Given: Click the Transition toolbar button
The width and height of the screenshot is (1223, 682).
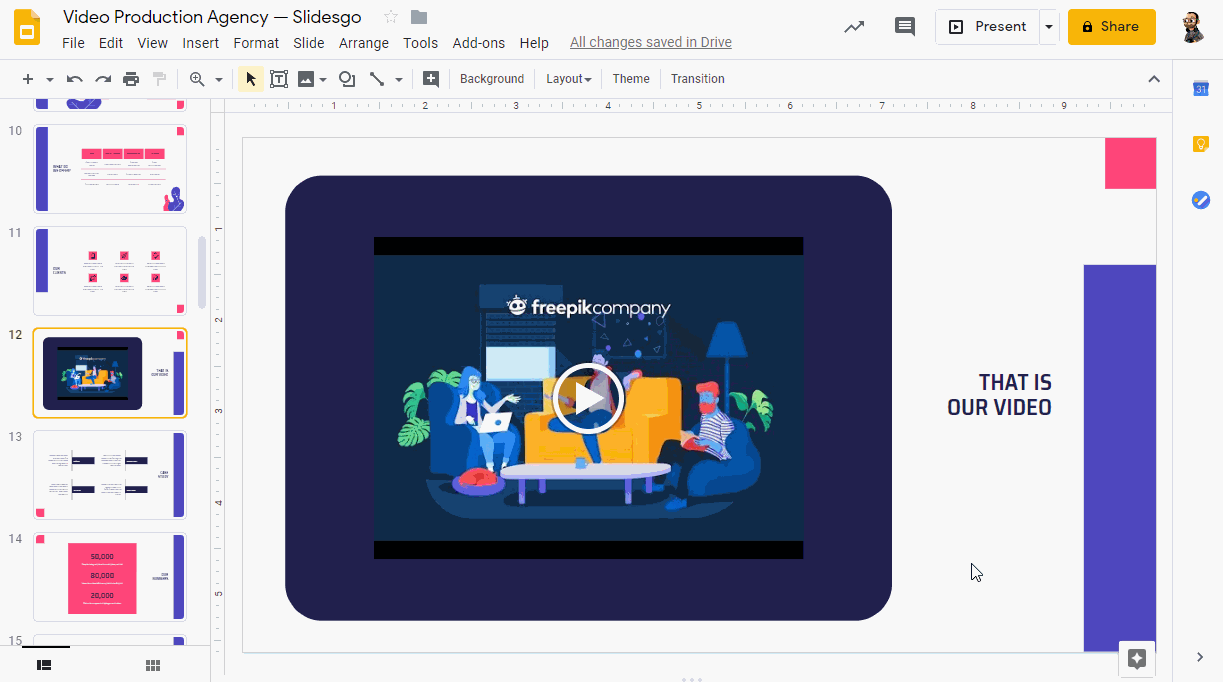Looking at the screenshot, I should [698, 79].
